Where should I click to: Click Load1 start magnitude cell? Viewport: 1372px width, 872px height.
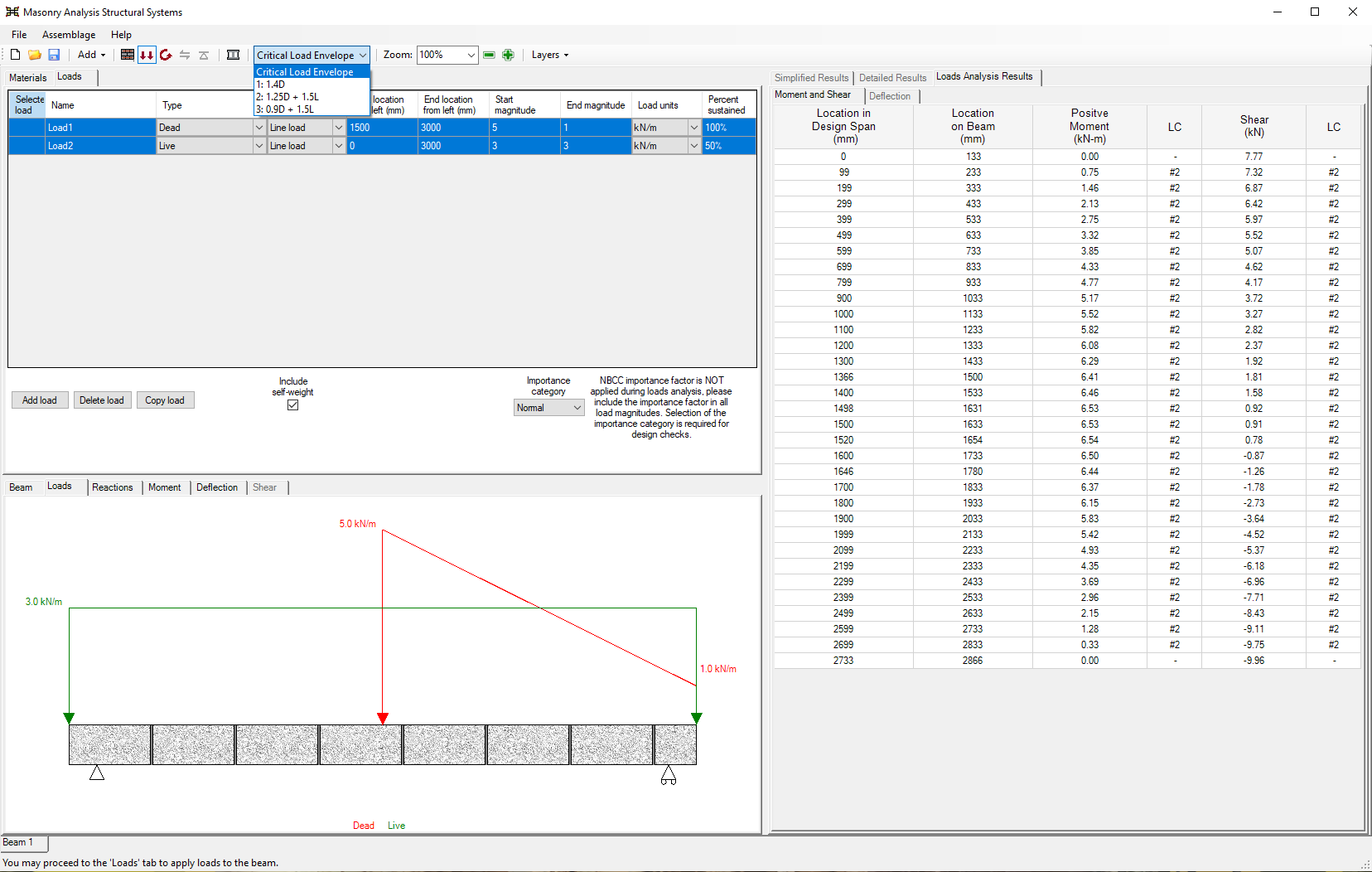(x=524, y=128)
